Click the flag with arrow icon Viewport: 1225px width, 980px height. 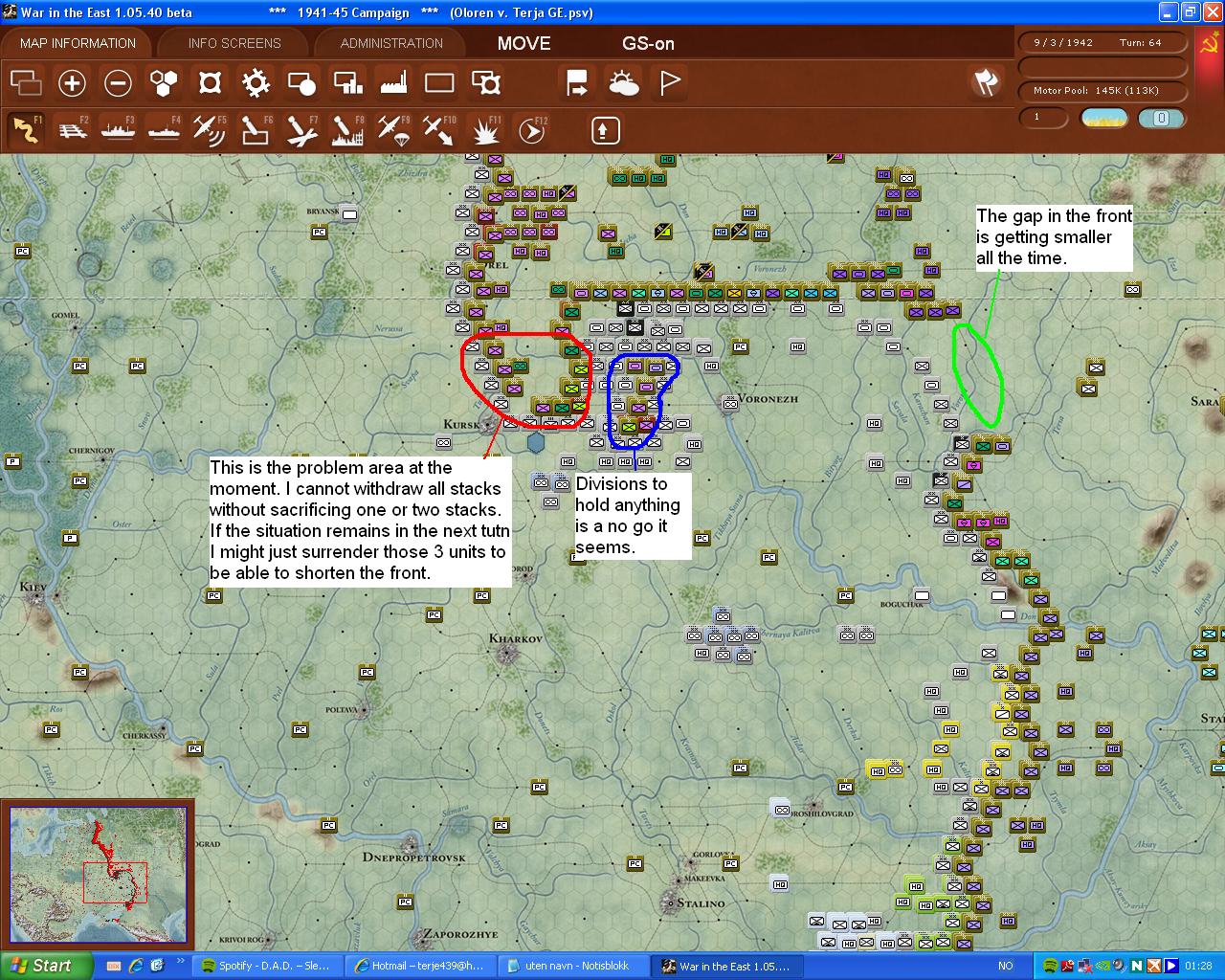(x=577, y=83)
